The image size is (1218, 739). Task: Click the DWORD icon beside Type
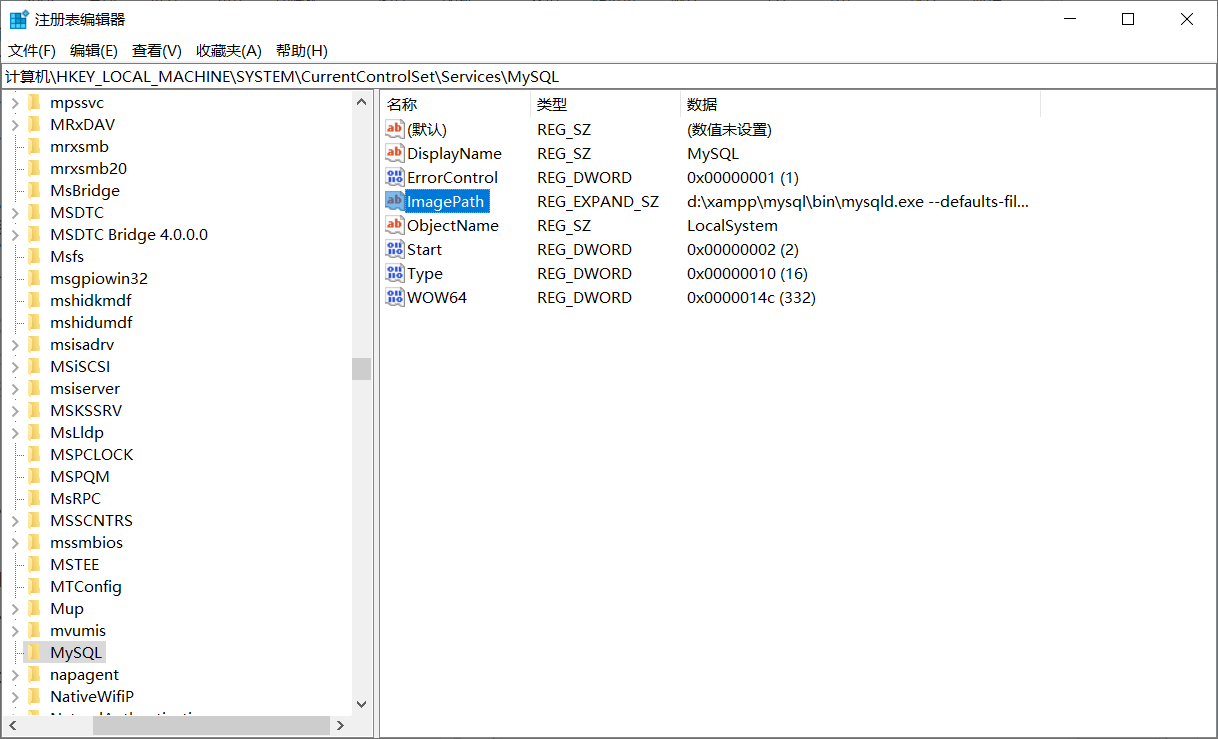[x=394, y=273]
